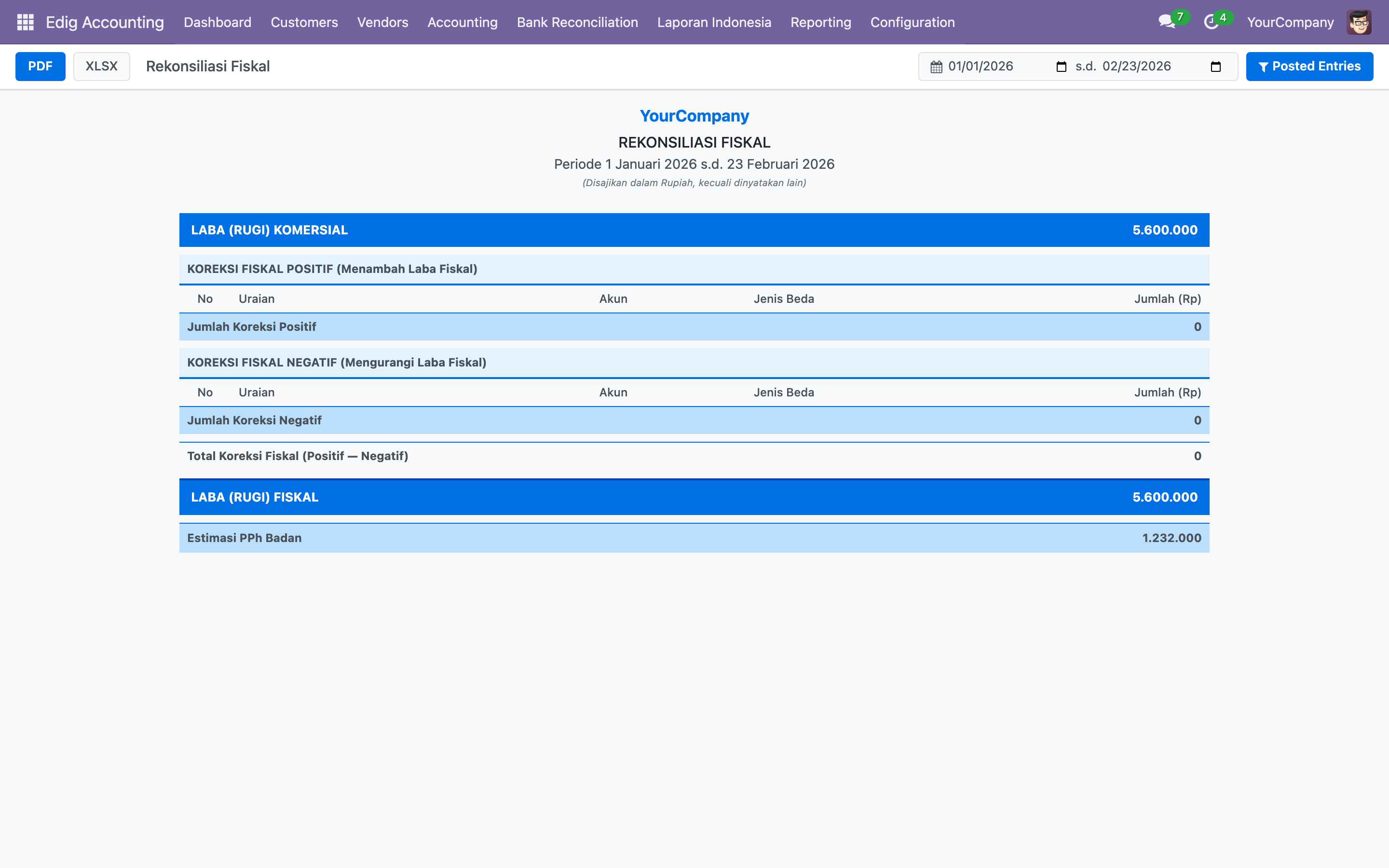Image resolution: width=1389 pixels, height=868 pixels.
Task: Export the report as PDF
Action: point(40,67)
